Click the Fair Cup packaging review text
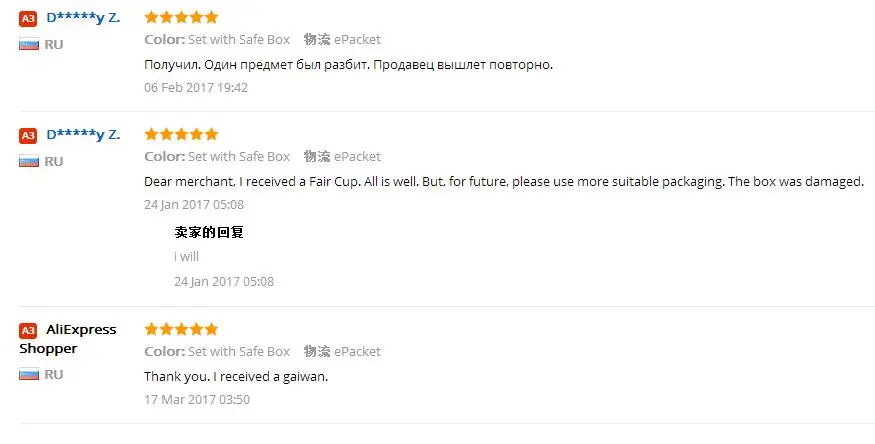This screenshot has width=875, height=444. (x=504, y=182)
